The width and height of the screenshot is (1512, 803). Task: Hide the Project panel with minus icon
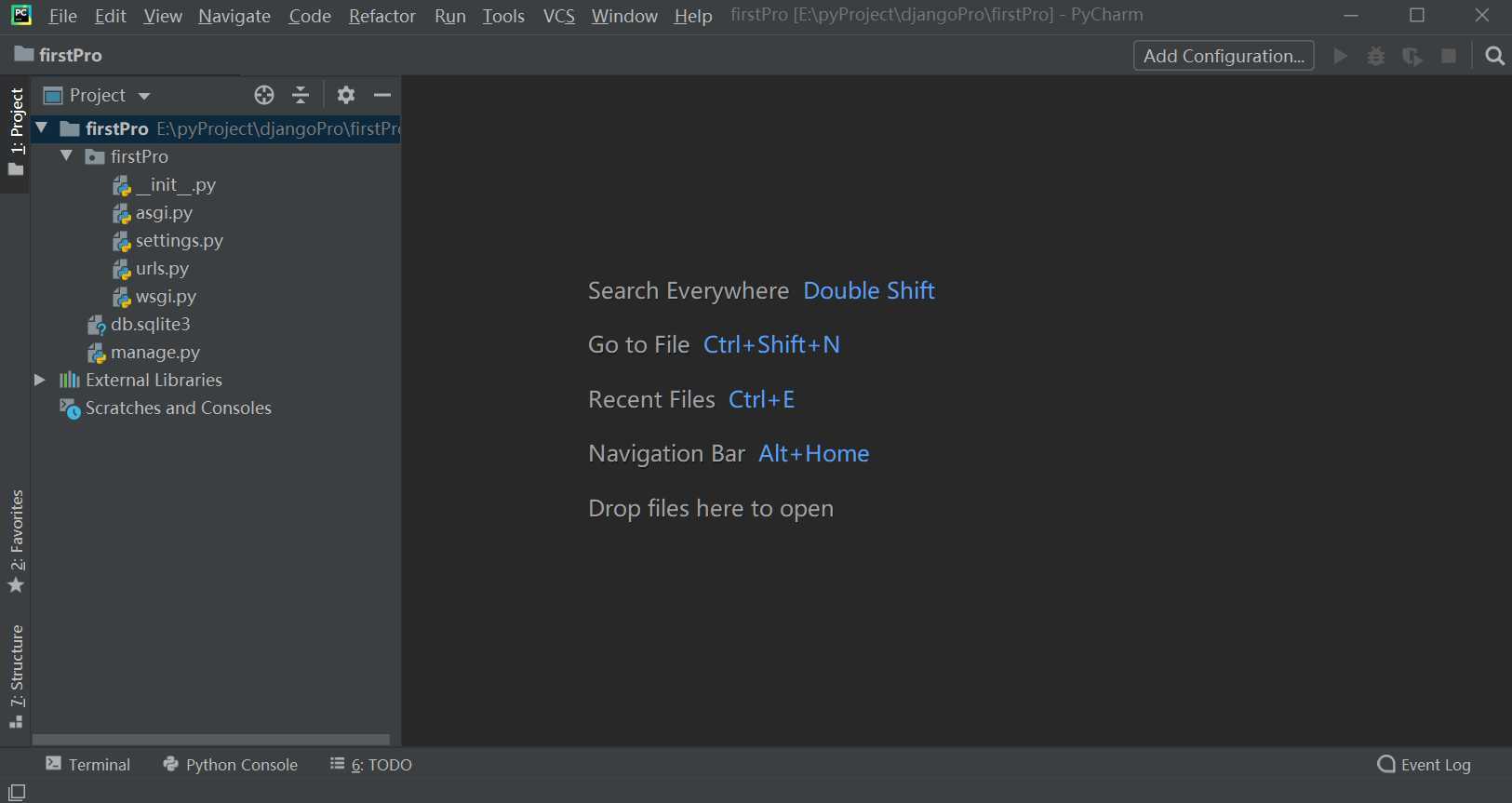click(382, 95)
